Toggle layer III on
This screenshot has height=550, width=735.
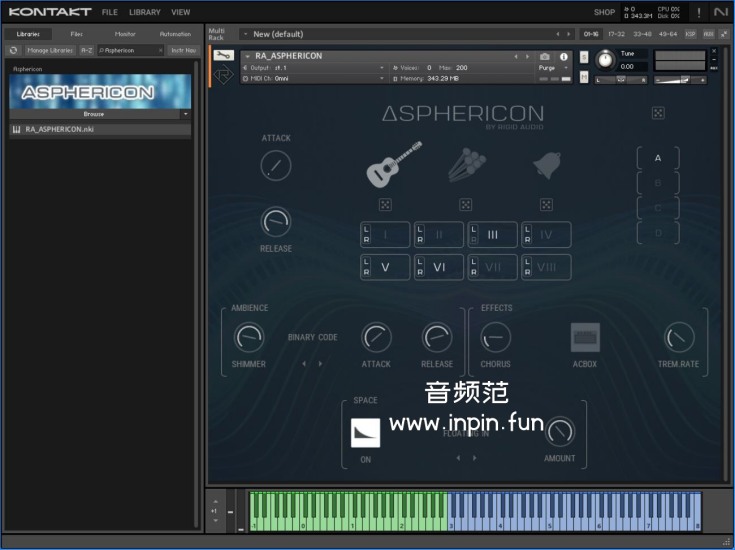[492, 235]
